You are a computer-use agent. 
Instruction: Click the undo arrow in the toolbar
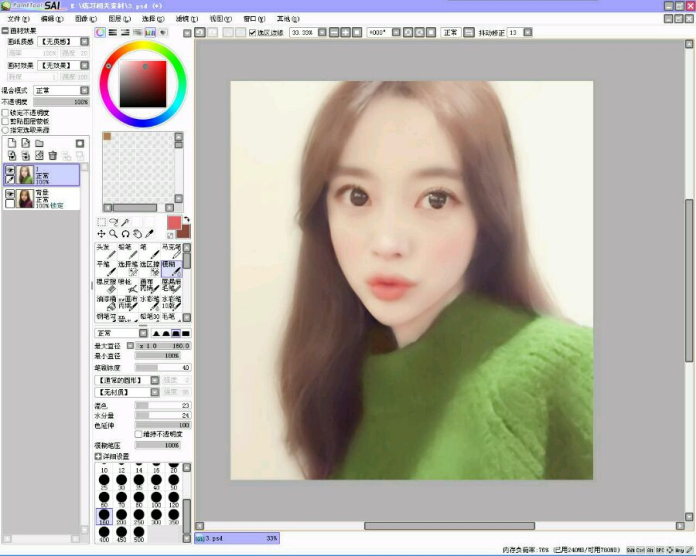200,32
